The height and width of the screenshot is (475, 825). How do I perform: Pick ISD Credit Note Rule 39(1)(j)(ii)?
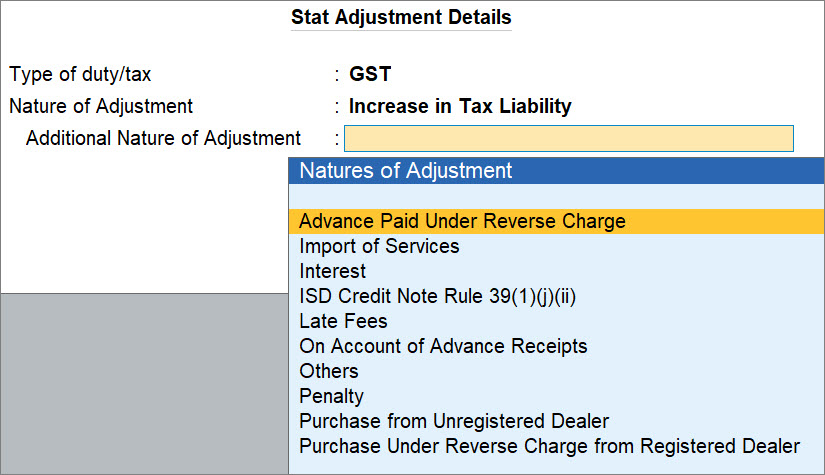click(x=556, y=296)
